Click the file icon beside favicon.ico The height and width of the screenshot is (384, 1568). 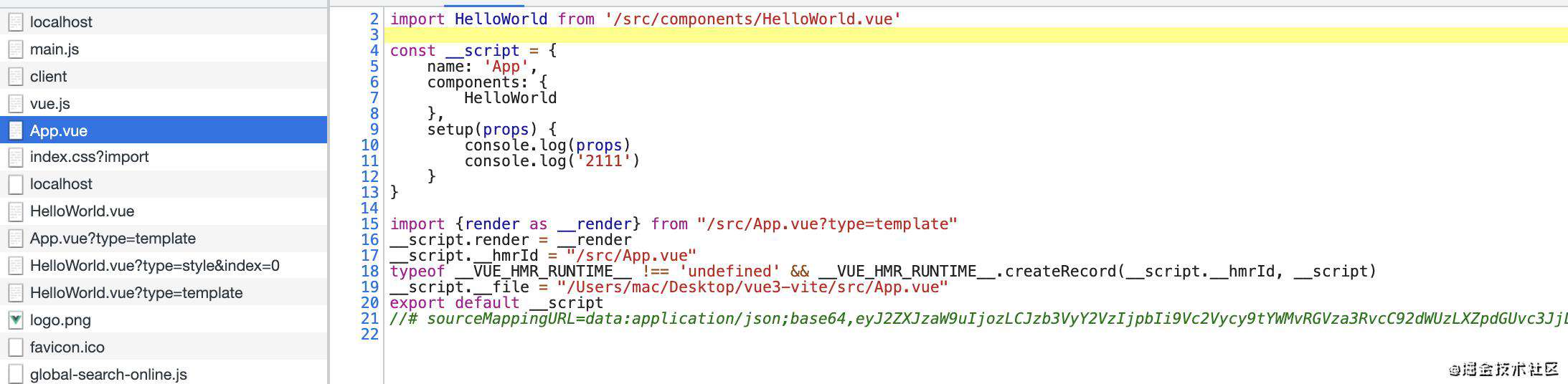click(15, 347)
